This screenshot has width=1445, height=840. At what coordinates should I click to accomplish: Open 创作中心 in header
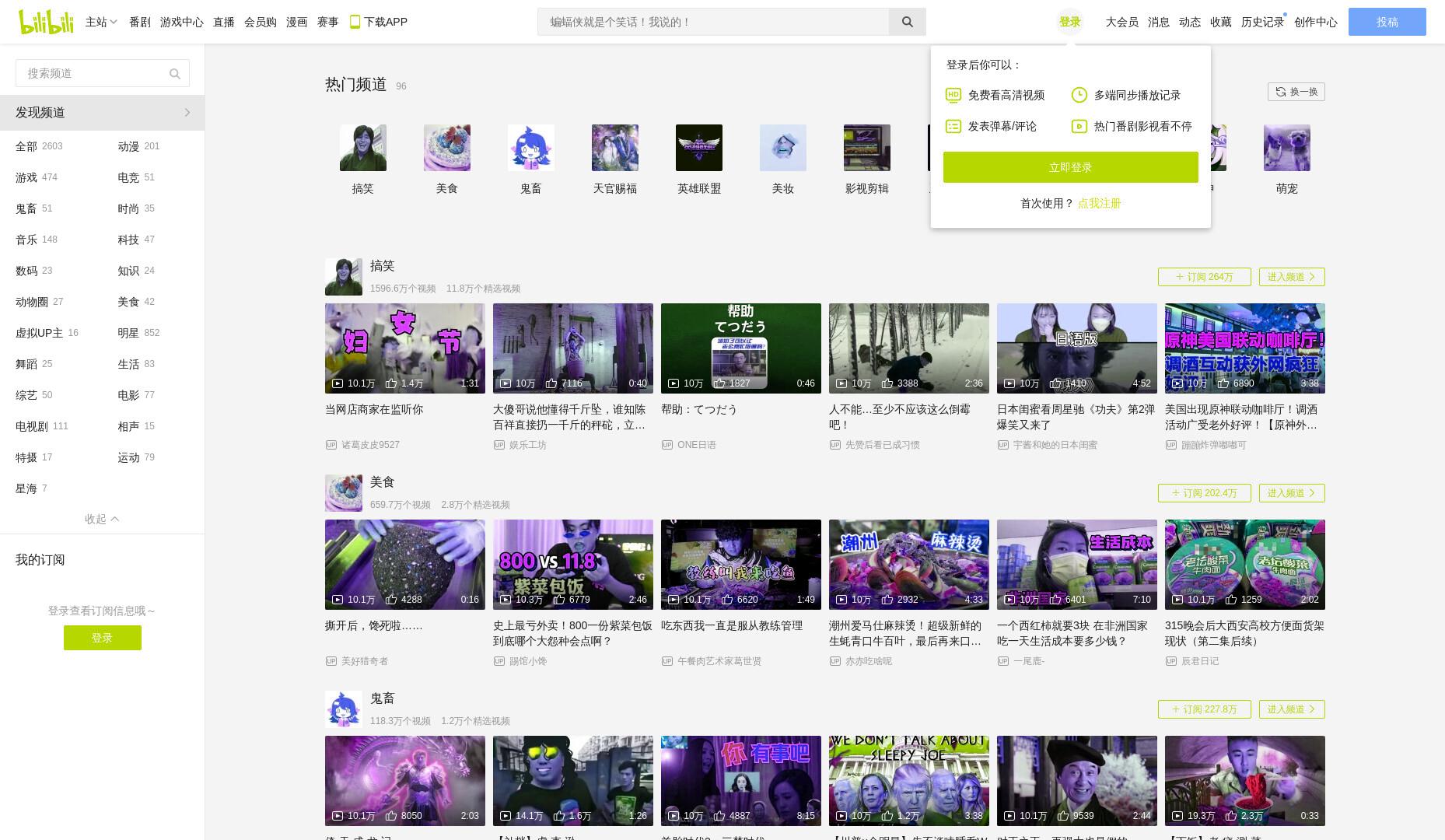coord(1316,22)
